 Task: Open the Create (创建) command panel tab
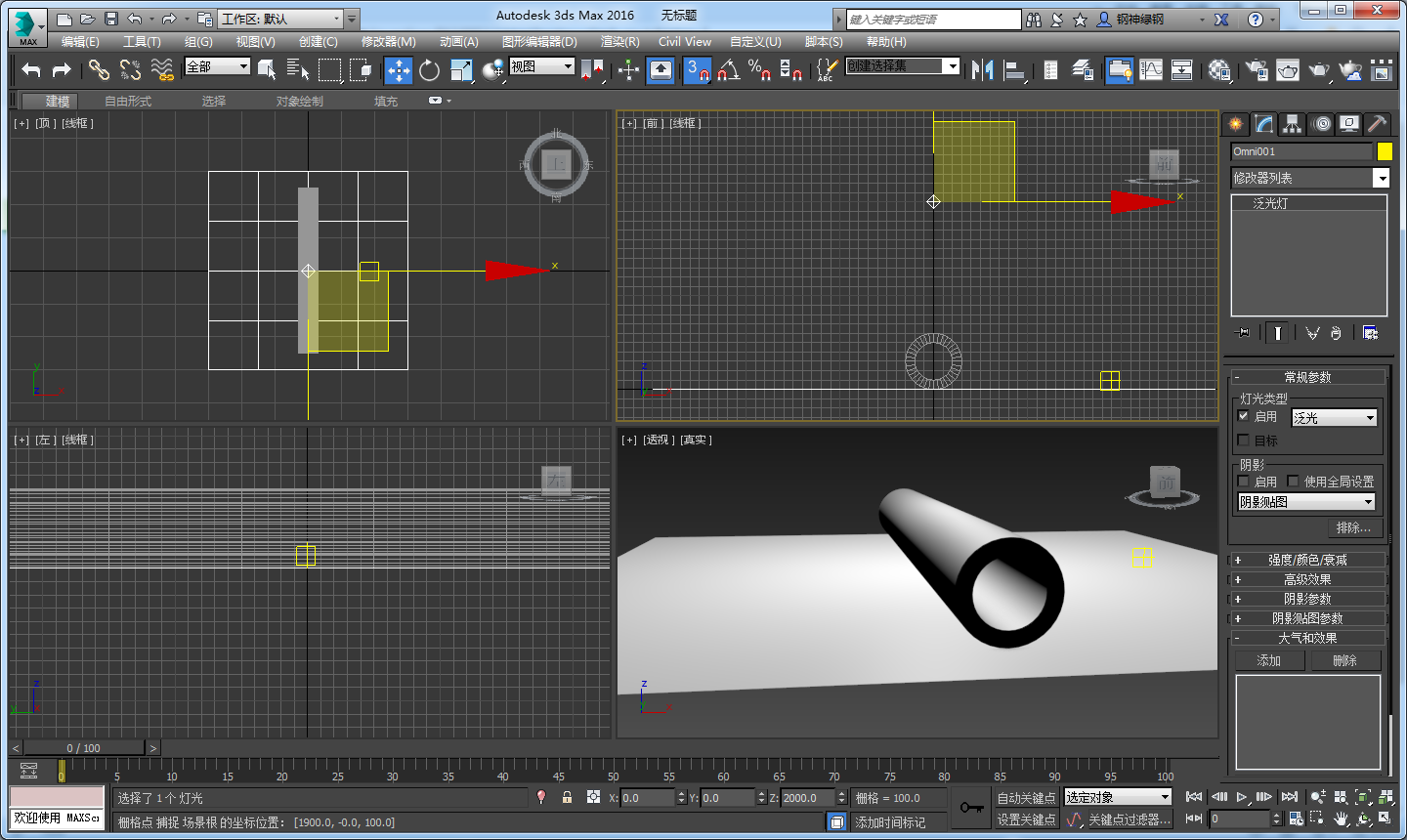tap(1235, 124)
